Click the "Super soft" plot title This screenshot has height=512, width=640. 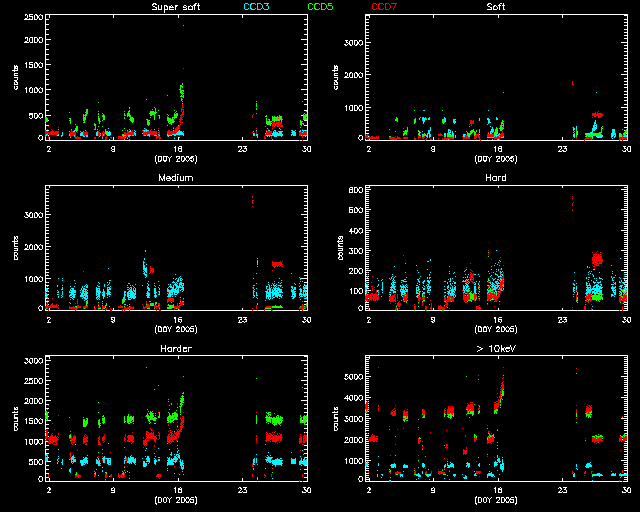point(176,7)
